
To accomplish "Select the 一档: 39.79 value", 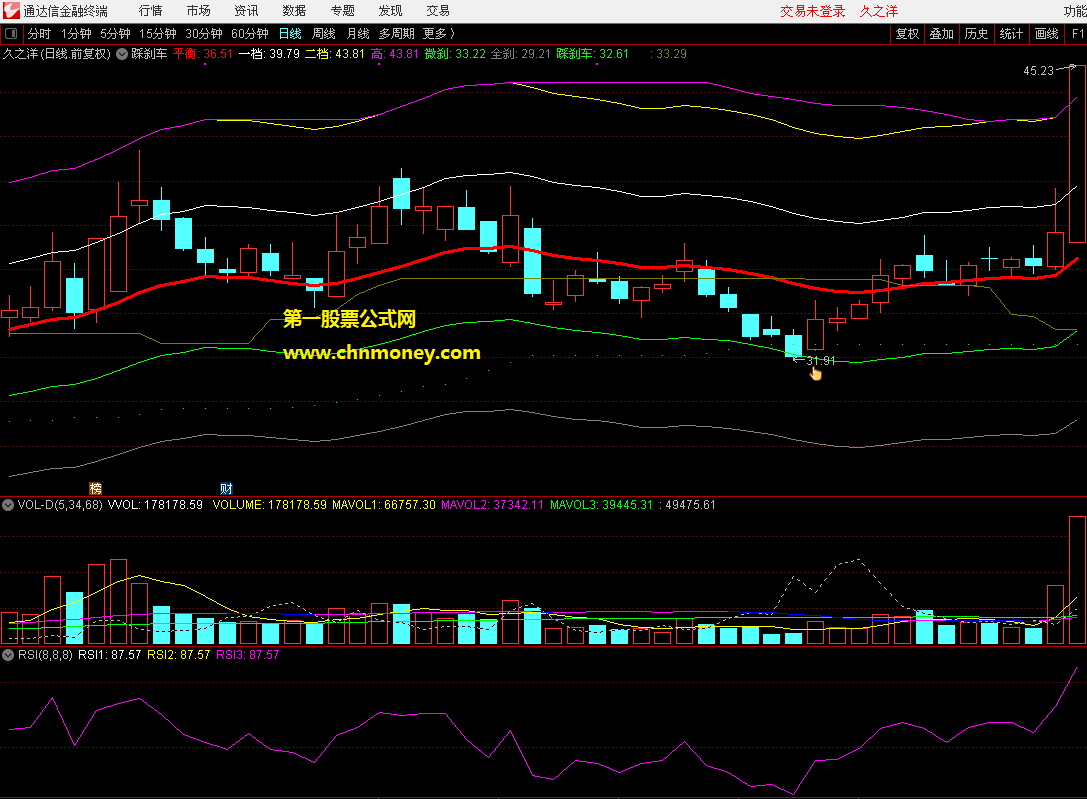I will [x=269, y=54].
